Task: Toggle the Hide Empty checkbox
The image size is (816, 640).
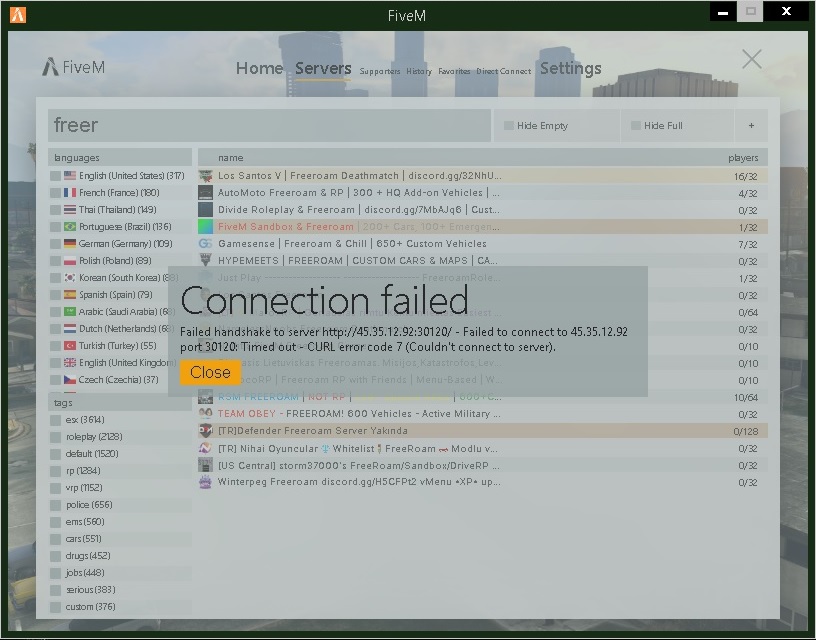Action: (509, 125)
